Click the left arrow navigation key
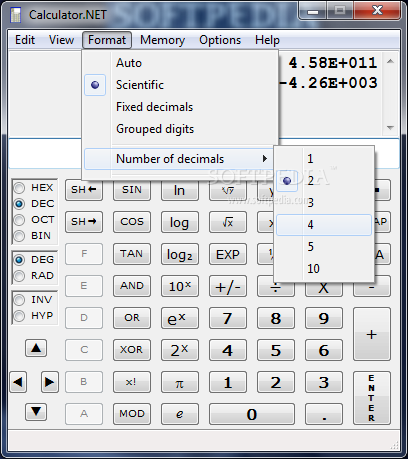 (18, 382)
